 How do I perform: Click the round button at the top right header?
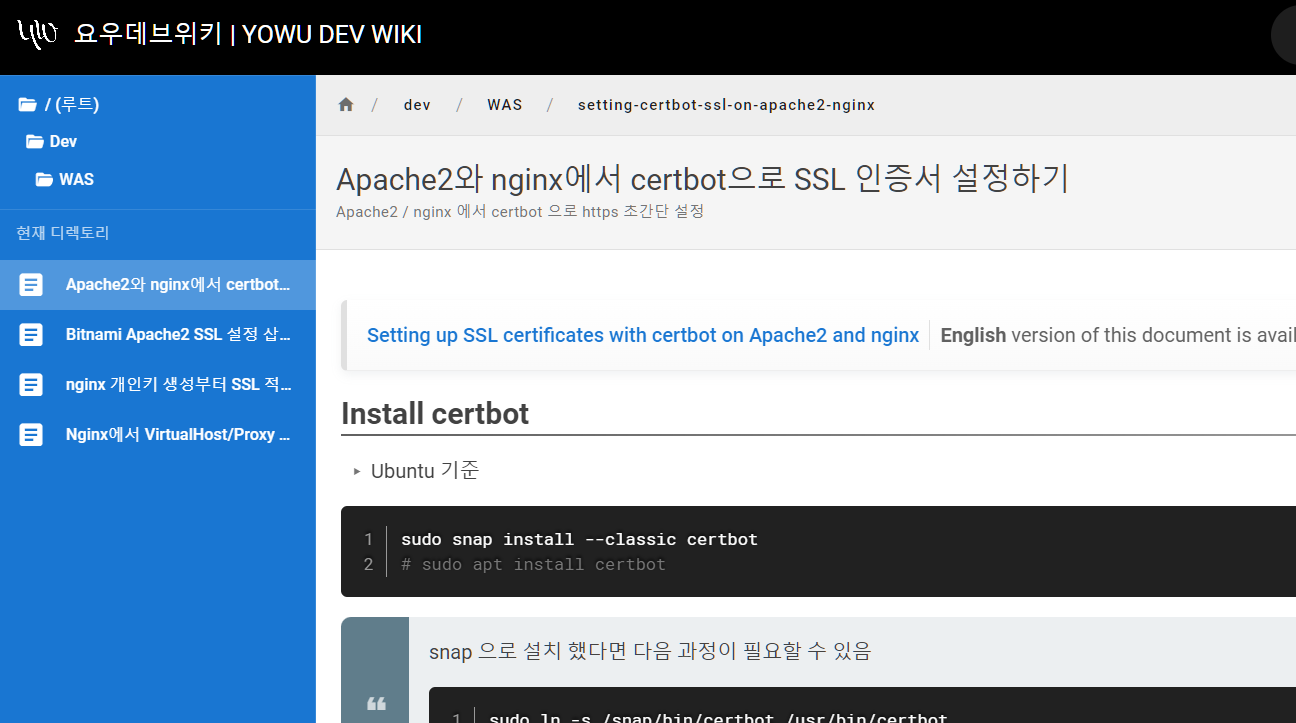1284,35
